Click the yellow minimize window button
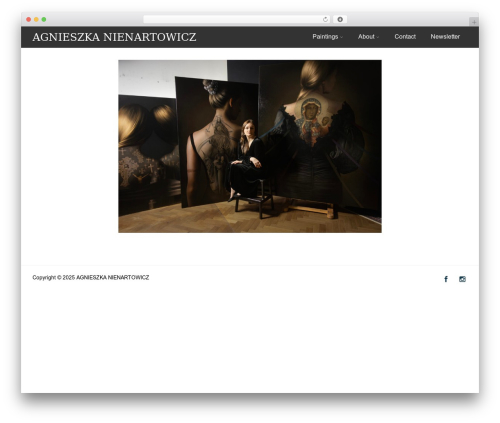This screenshot has height=423, width=500. [x=36, y=20]
